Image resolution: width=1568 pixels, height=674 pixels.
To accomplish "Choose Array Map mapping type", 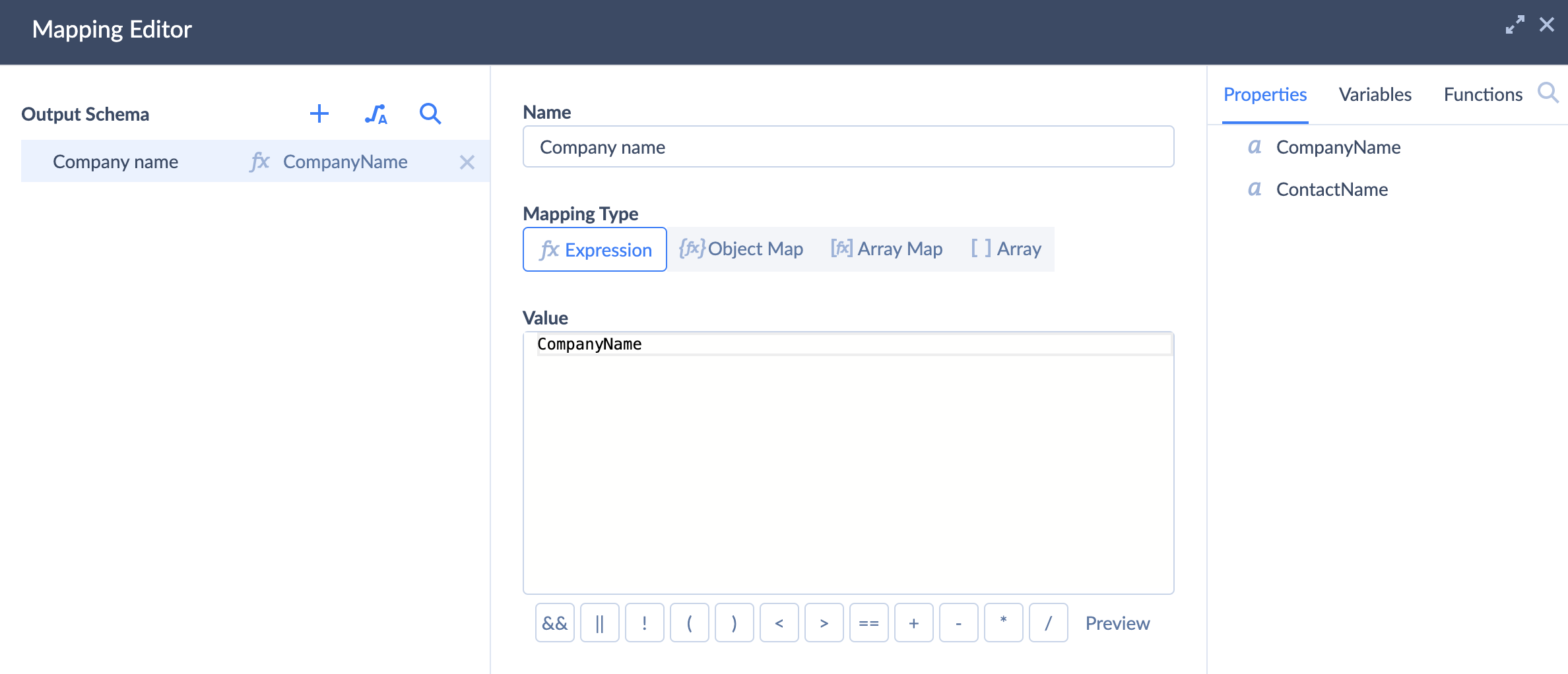I will click(886, 249).
